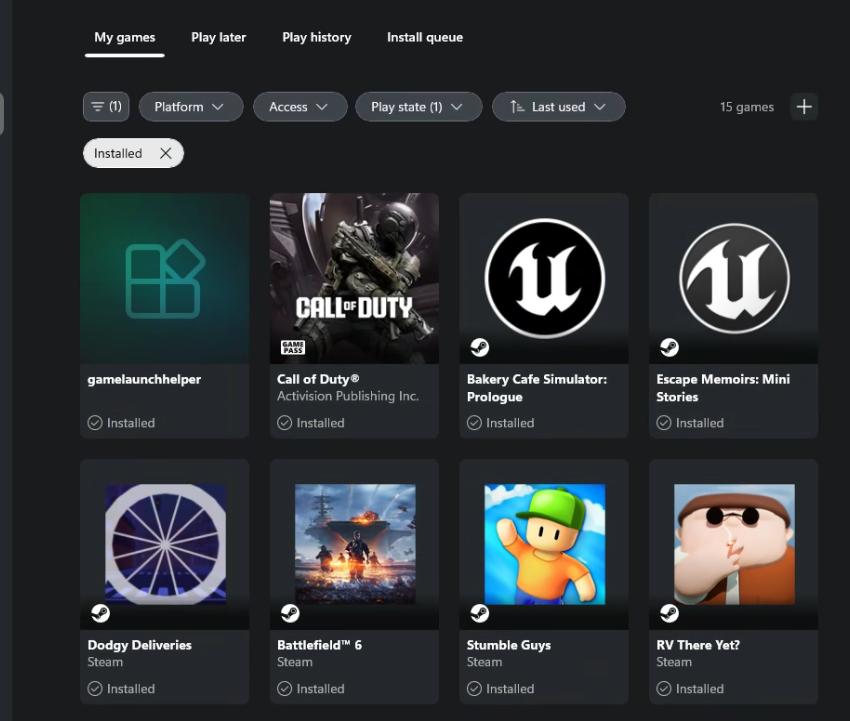The height and width of the screenshot is (721, 850).
Task: Click the RV There Yet? title
Action: pyautogui.click(x=698, y=645)
